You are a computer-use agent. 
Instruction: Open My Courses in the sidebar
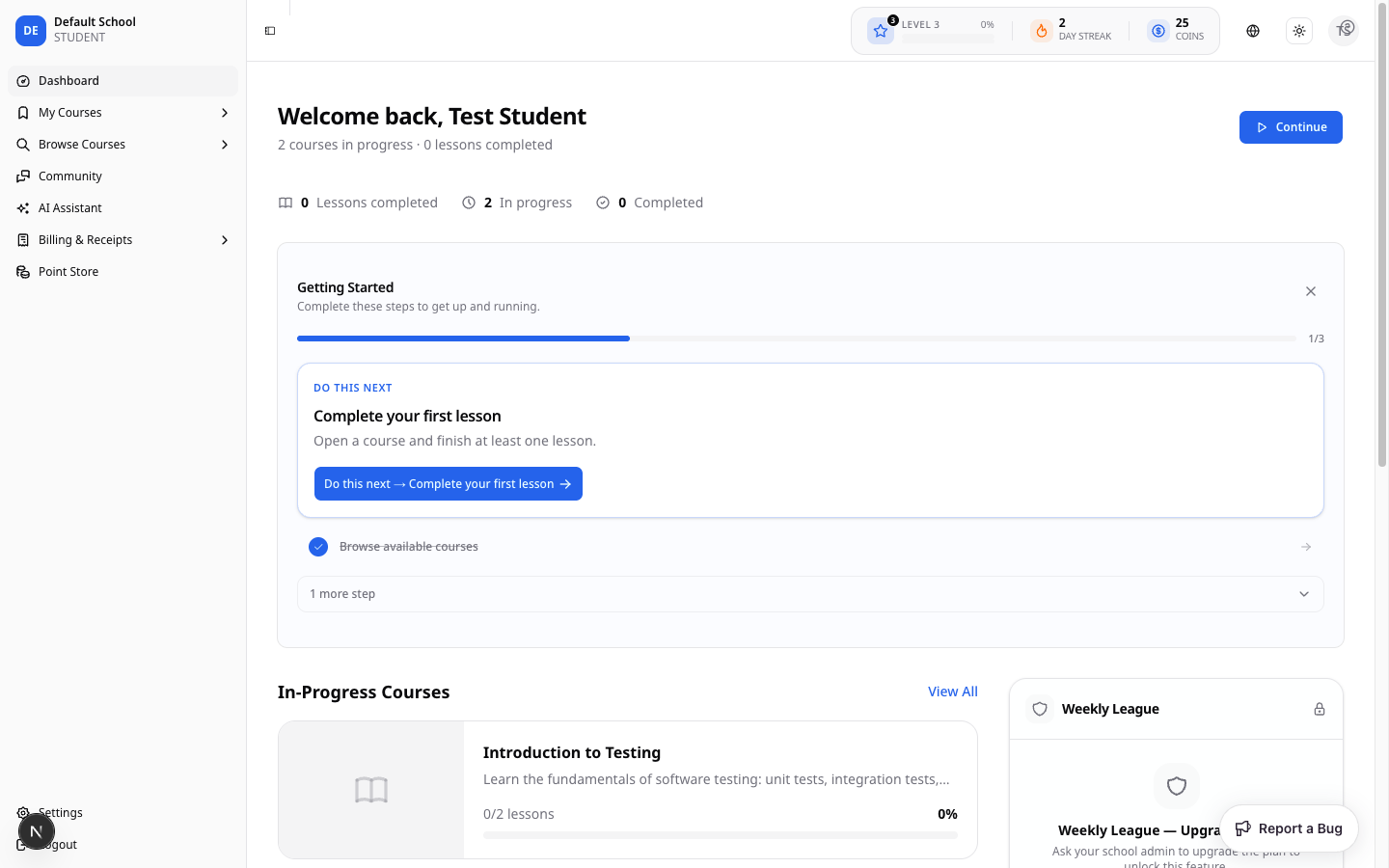123,113
